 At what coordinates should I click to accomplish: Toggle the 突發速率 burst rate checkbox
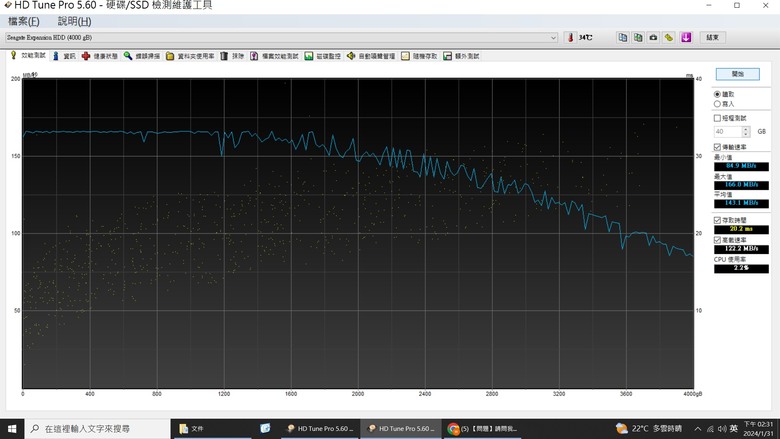tap(717, 240)
